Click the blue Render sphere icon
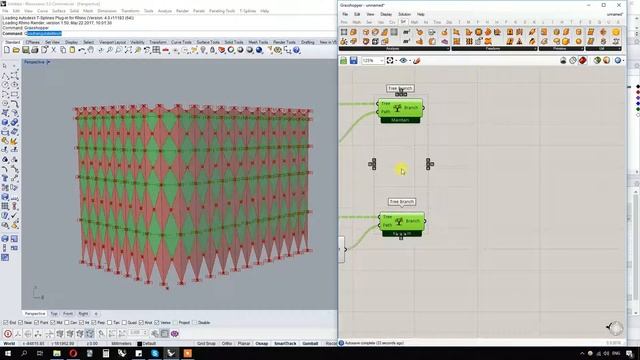The height and width of the screenshot is (360, 640). pos(259,50)
